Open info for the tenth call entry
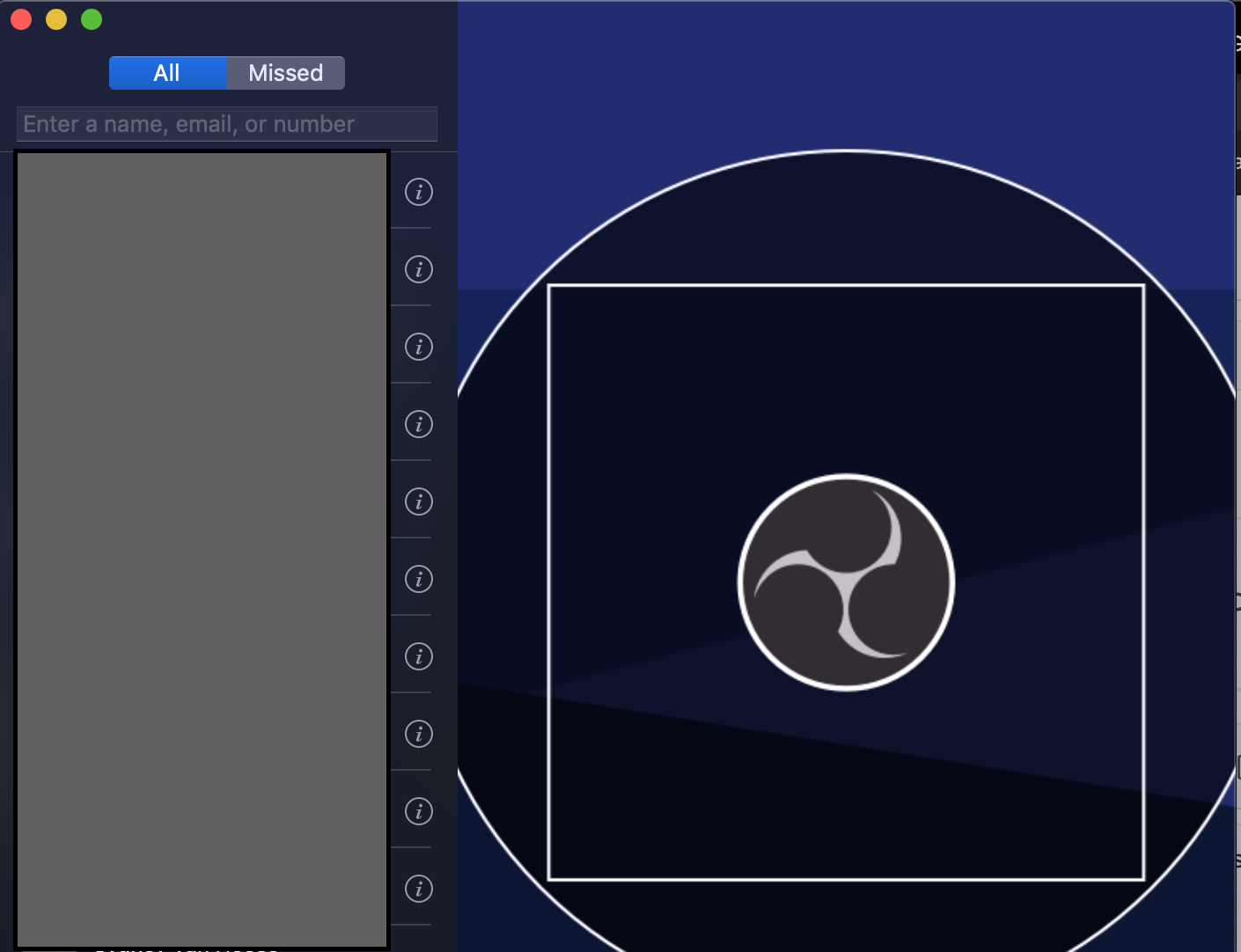The image size is (1241, 952). tap(419, 889)
